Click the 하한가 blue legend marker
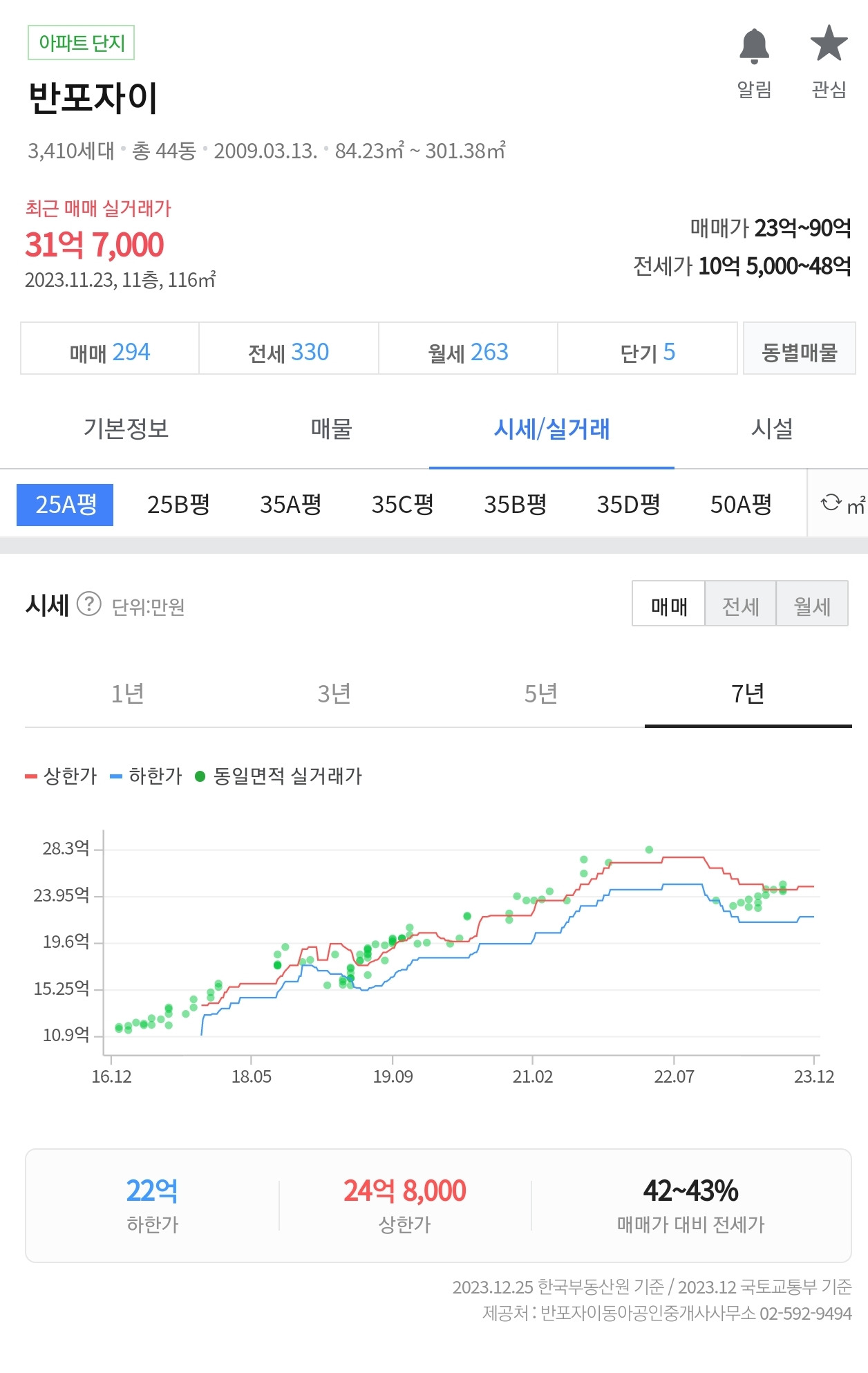Image resolution: width=868 pixels, height=1373 pixels. pyautogui.click(x=116, y=776)
